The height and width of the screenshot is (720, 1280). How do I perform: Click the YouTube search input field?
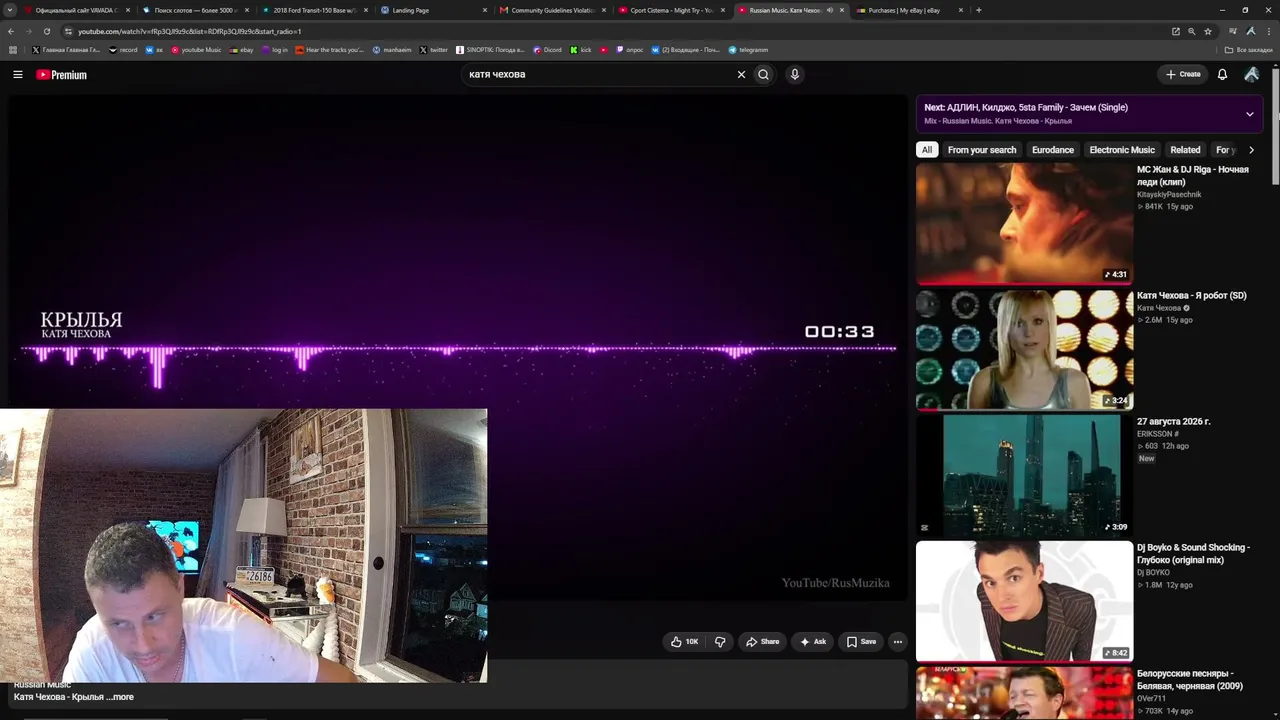(x=598, y=74)
